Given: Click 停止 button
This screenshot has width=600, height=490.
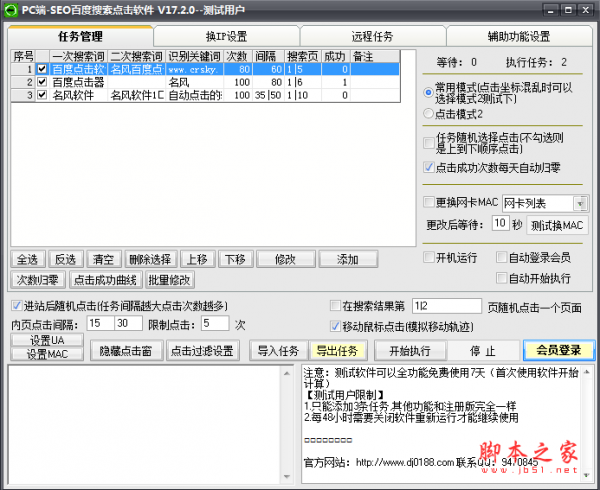Looking at the screenshot, I should pos(483,350).
